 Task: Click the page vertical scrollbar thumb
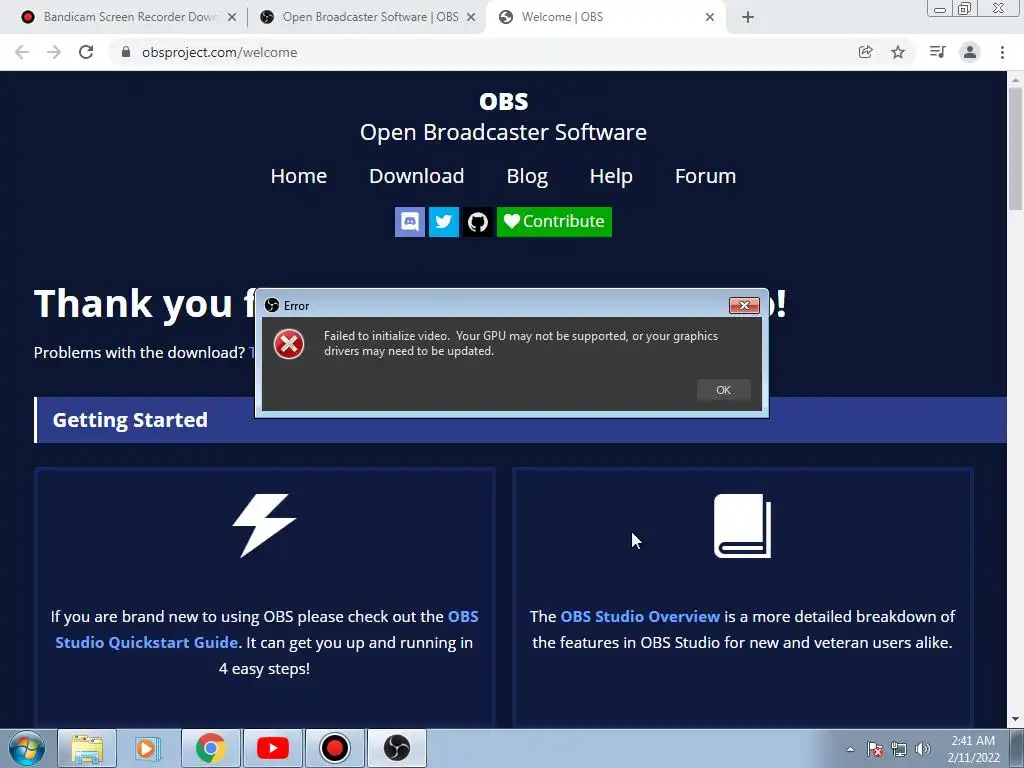click(x=1015, y=149)
